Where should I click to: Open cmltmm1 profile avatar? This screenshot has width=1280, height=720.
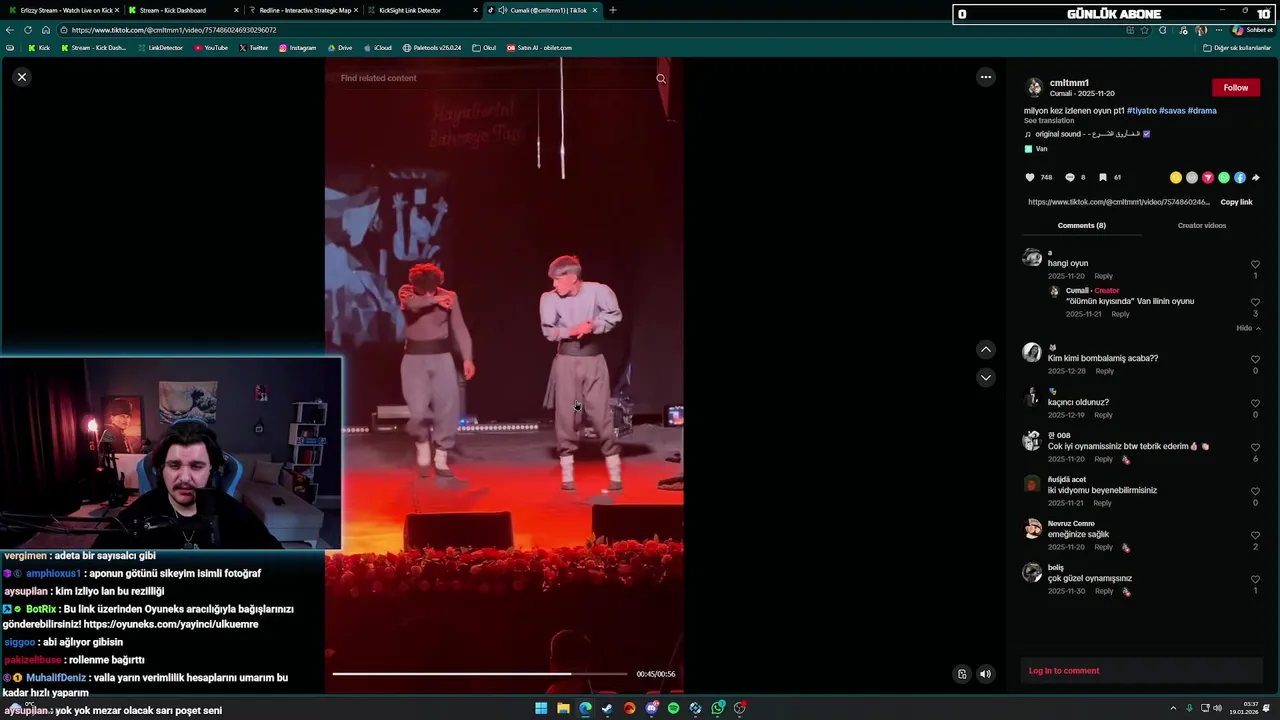pos(1035,88)
